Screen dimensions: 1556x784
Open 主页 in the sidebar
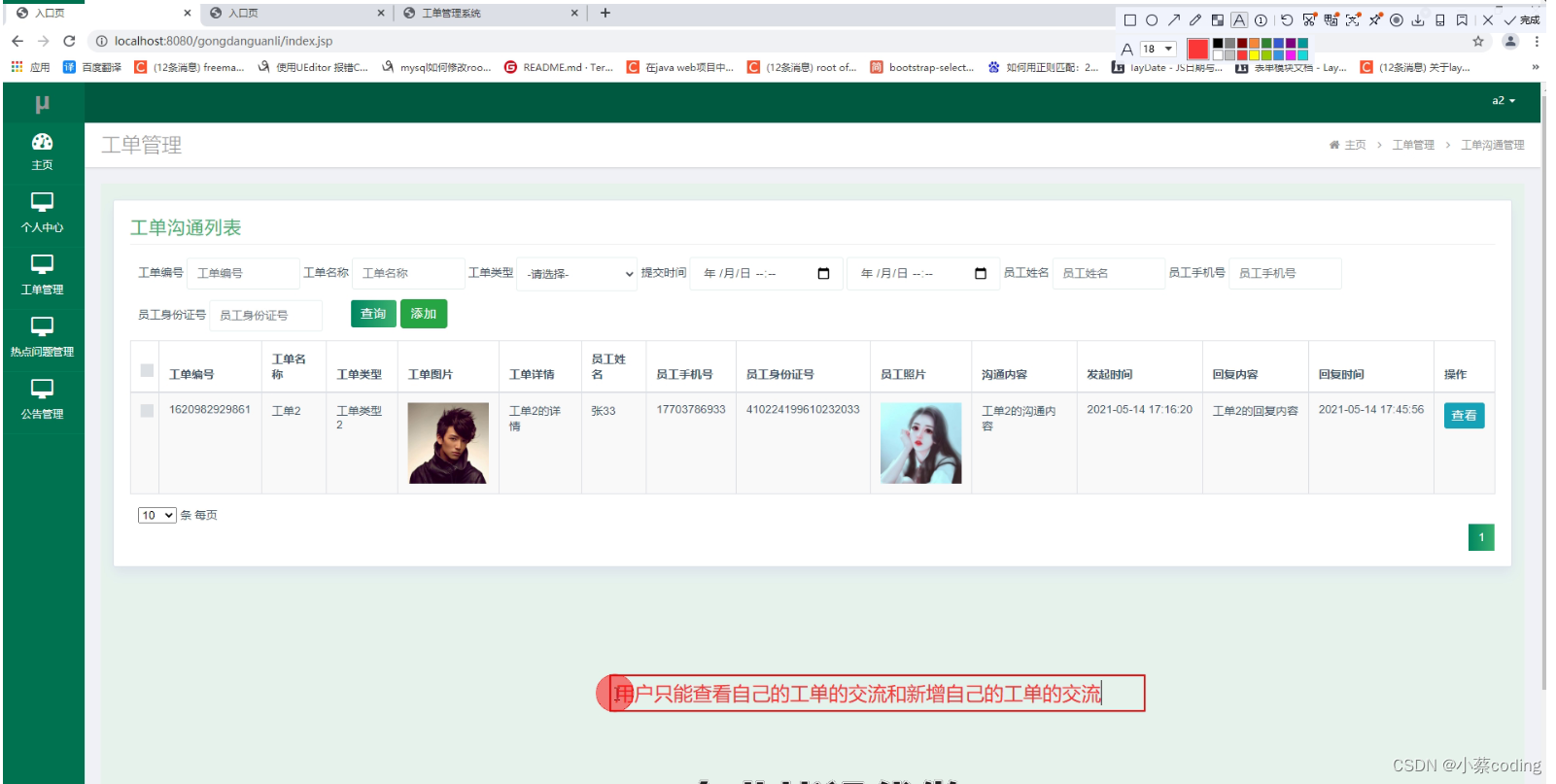(42, 152)
